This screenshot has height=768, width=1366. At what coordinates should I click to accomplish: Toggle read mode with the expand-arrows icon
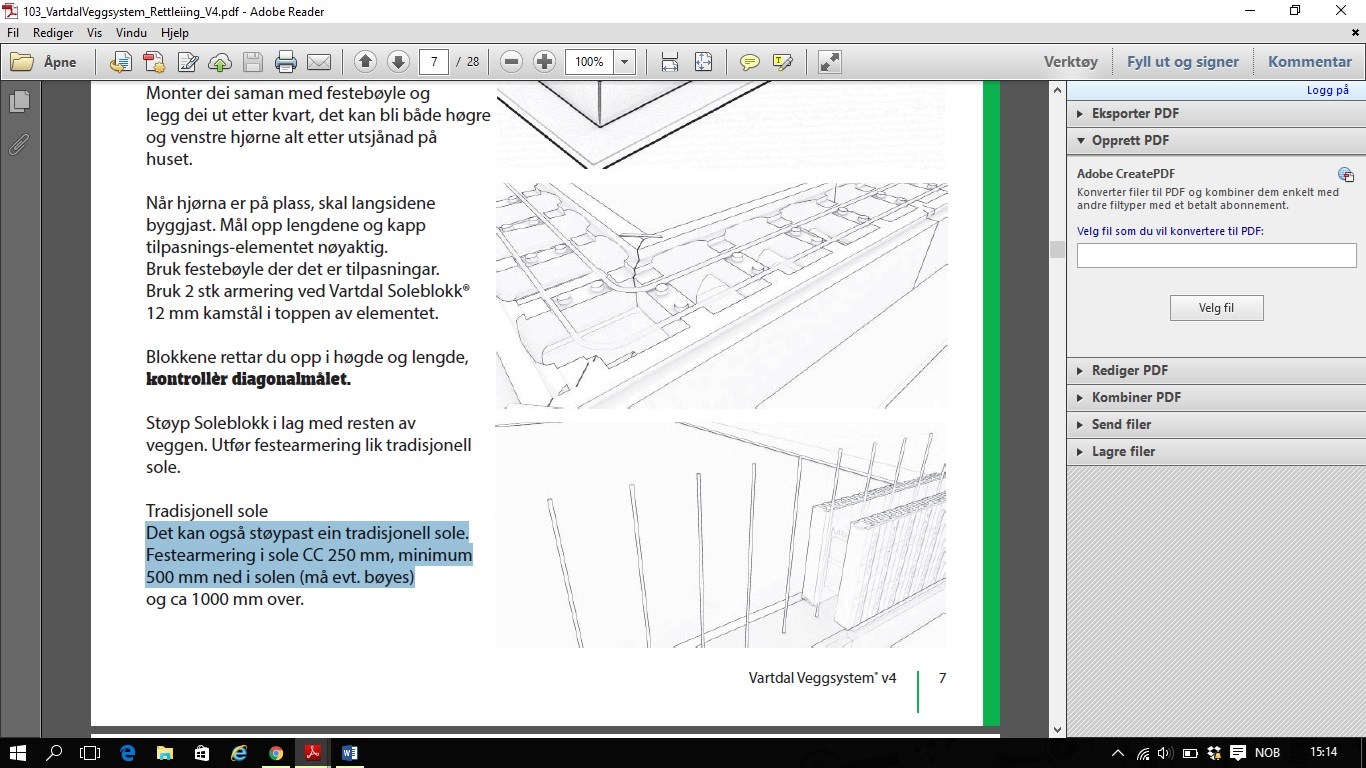click(x=829, y=62)
